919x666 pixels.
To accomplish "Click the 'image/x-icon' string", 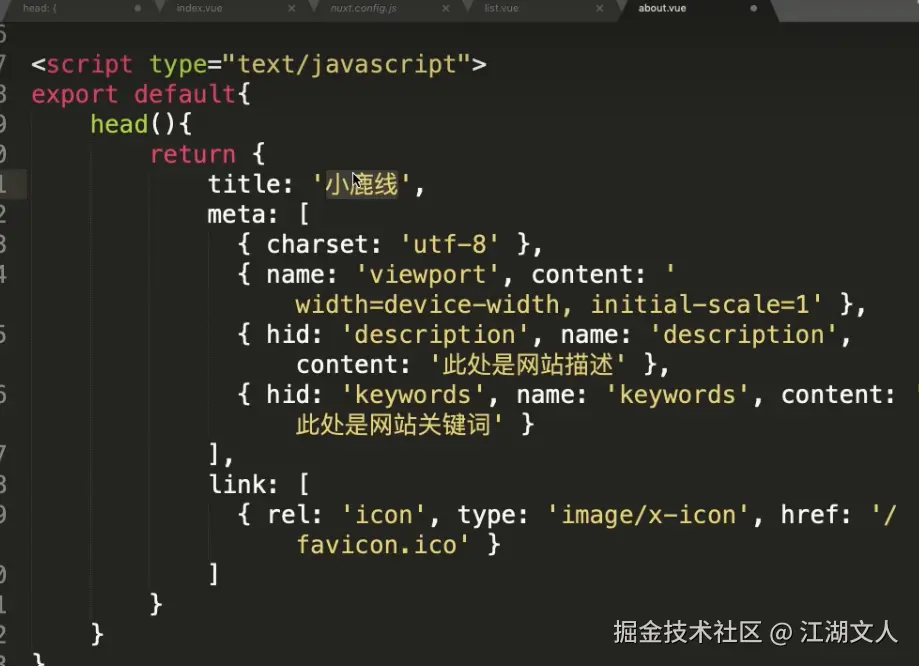I will coord(648,515).
